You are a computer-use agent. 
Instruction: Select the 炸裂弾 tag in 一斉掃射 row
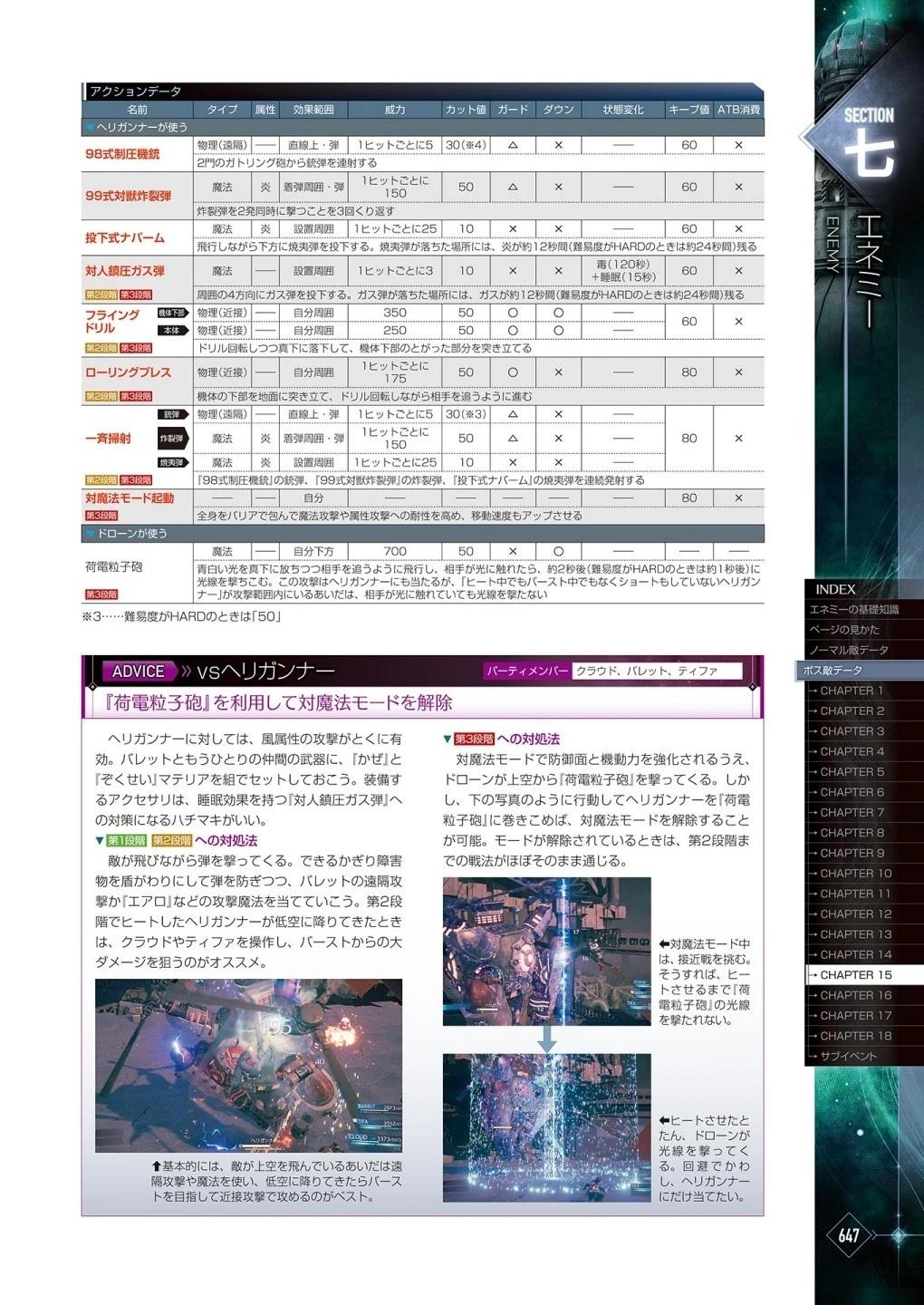[172, 439]
